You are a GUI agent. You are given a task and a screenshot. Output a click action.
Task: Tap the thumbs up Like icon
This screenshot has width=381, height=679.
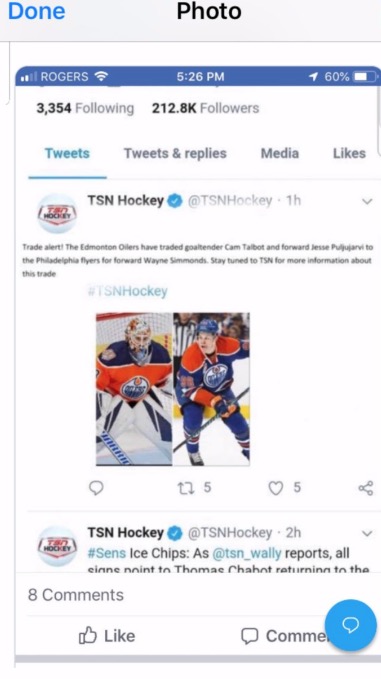point(88,636)
